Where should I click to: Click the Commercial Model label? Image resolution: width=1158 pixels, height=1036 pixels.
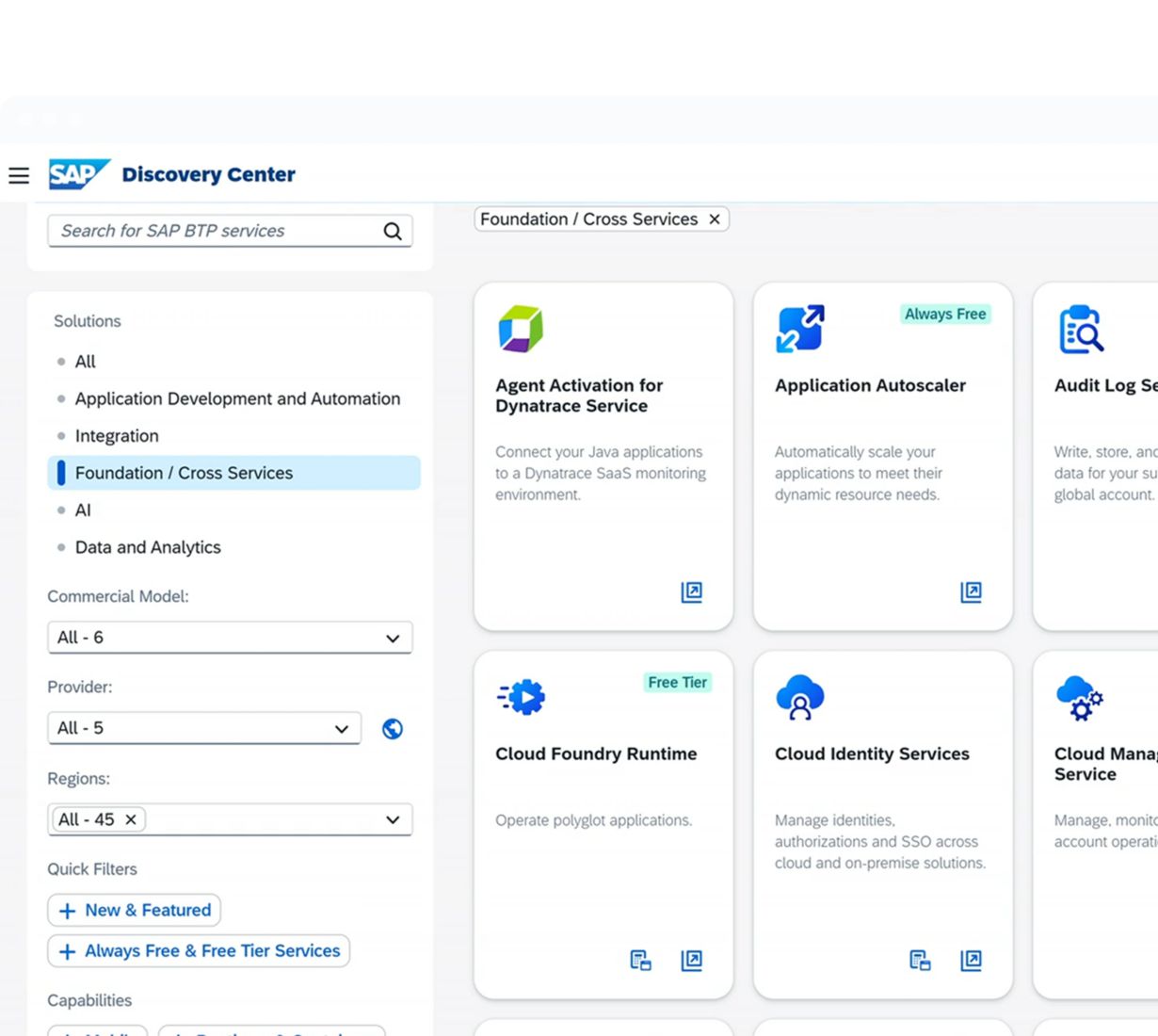pos(119,596)
